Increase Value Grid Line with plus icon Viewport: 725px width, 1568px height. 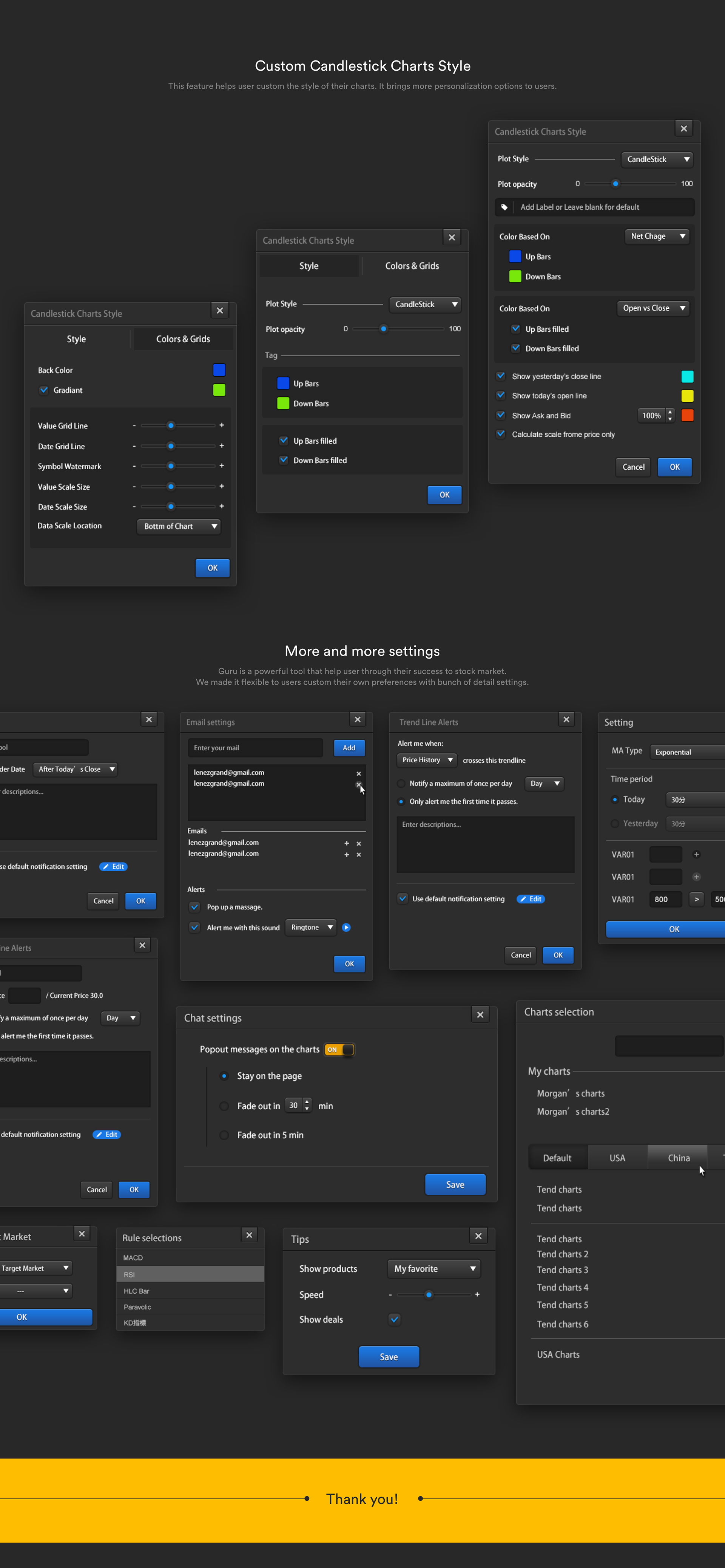point(221,425)
